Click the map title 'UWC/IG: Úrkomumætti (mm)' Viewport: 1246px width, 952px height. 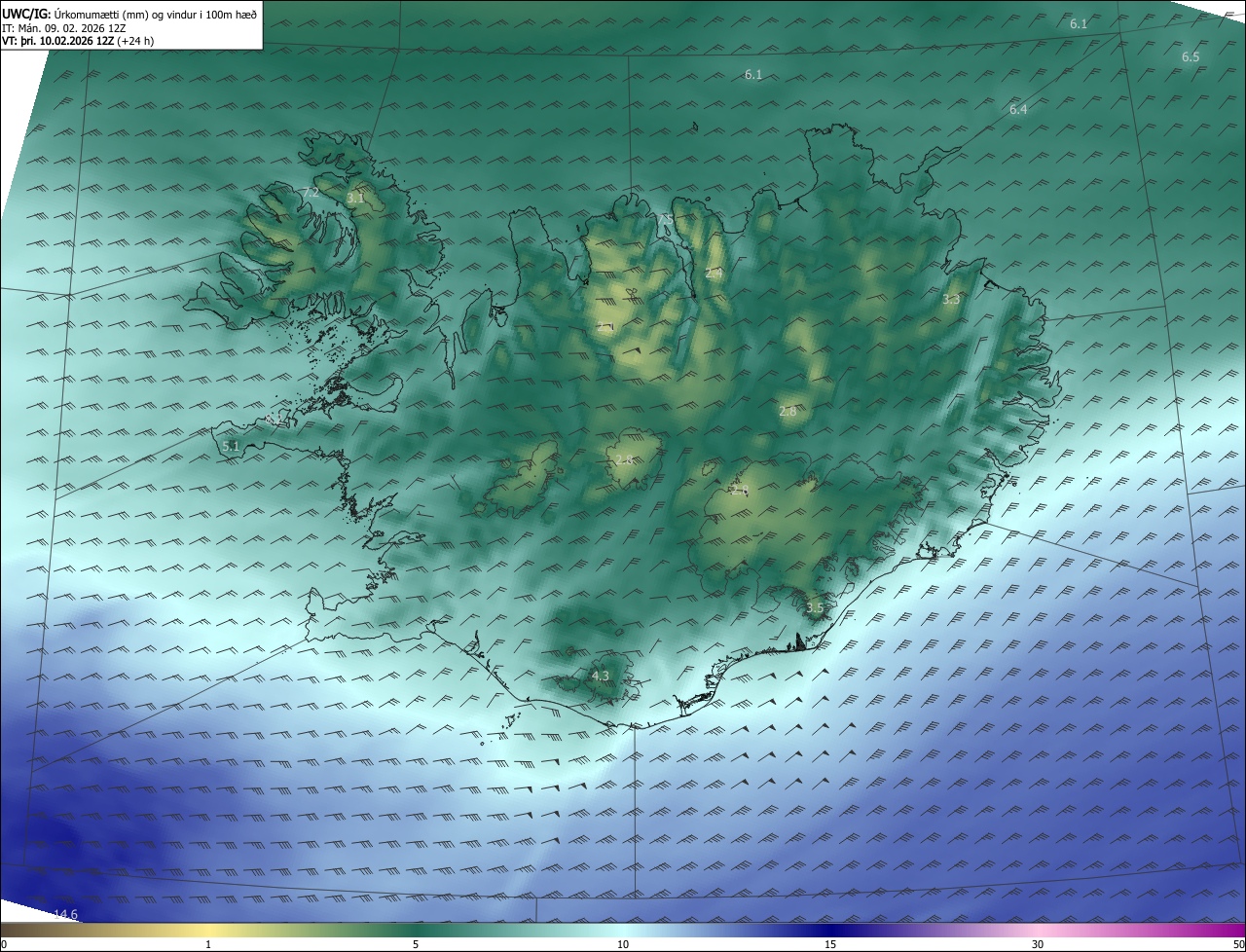(x=77, y=14)
